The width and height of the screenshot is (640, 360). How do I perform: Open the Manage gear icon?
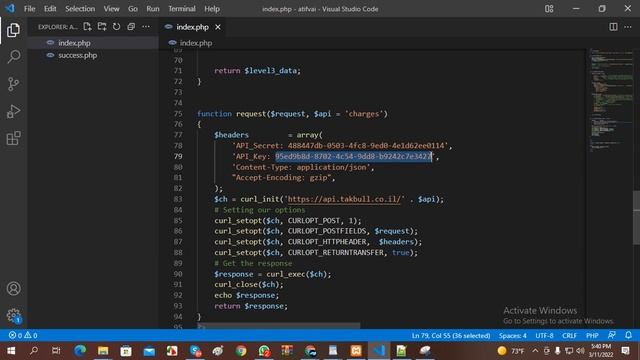tap(13, 316)
